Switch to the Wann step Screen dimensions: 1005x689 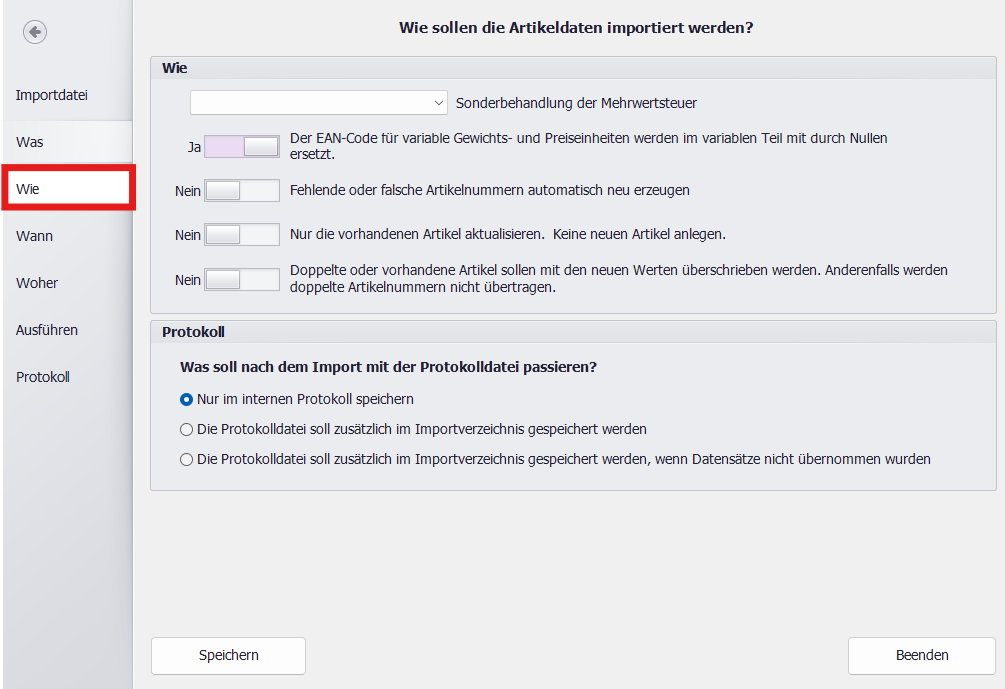pos(34,236)
